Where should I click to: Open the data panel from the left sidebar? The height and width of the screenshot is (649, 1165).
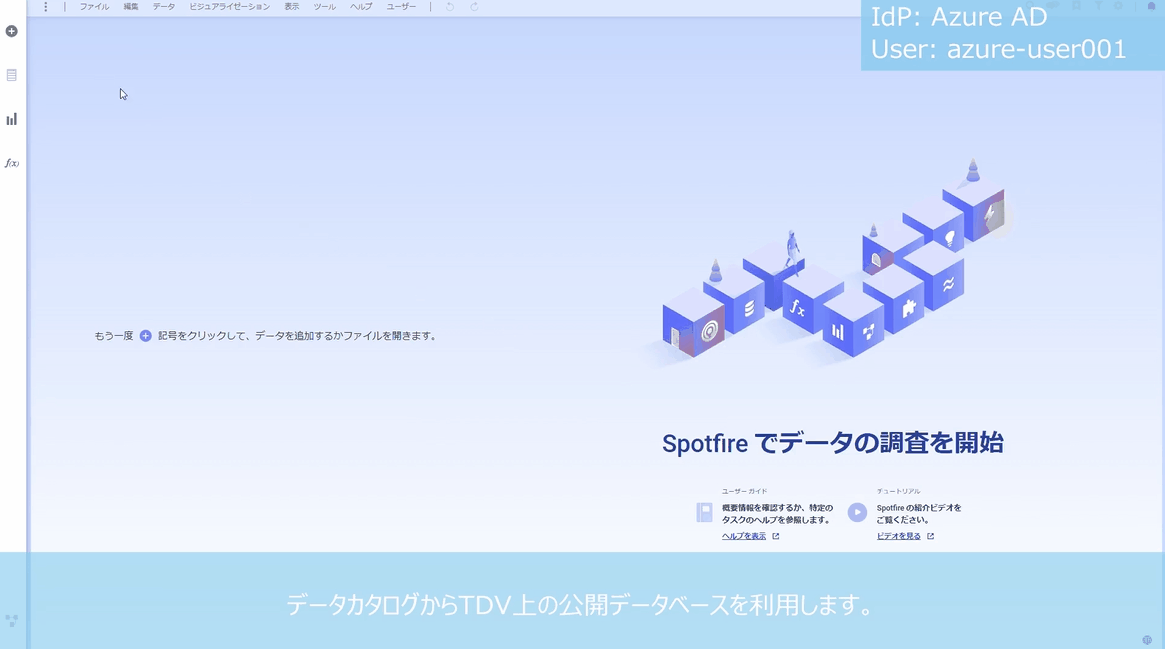11,74
